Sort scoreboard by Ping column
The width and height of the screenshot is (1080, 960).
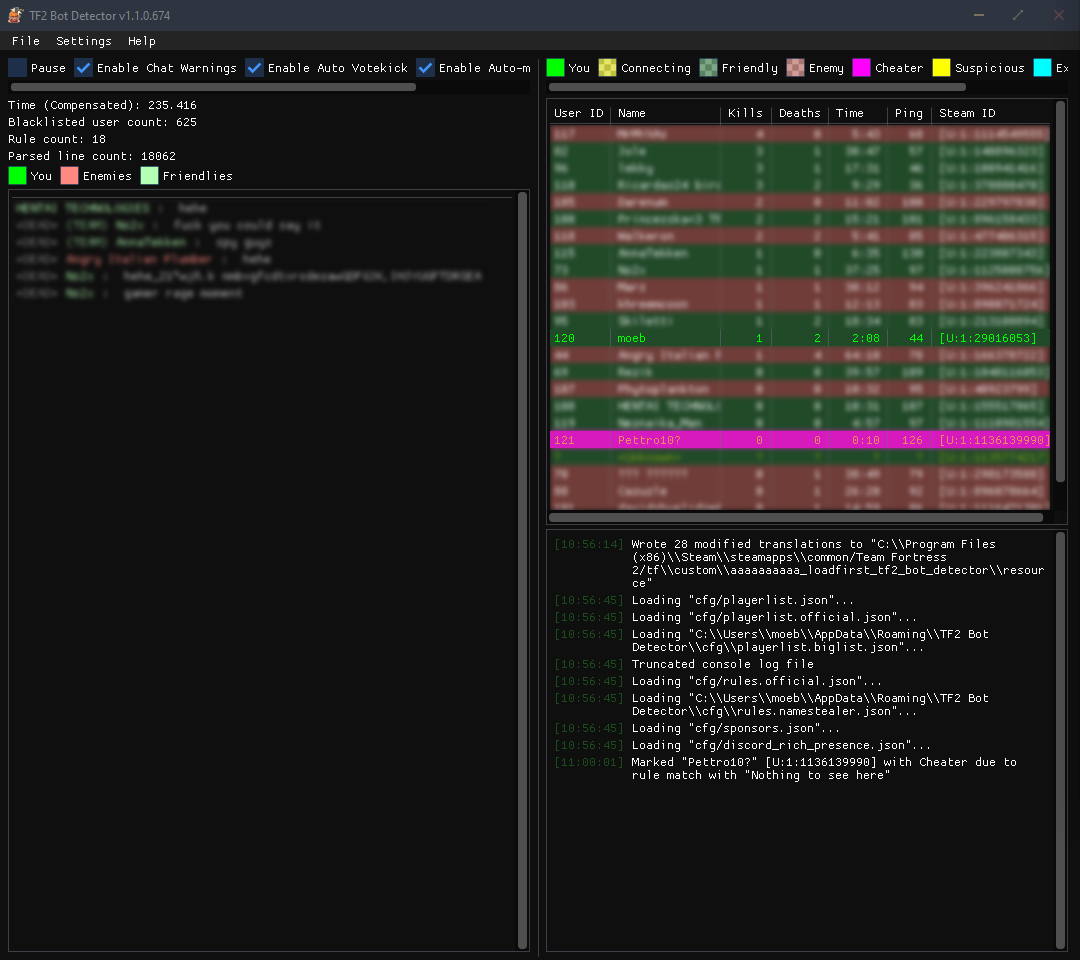(x=908, y=114)
